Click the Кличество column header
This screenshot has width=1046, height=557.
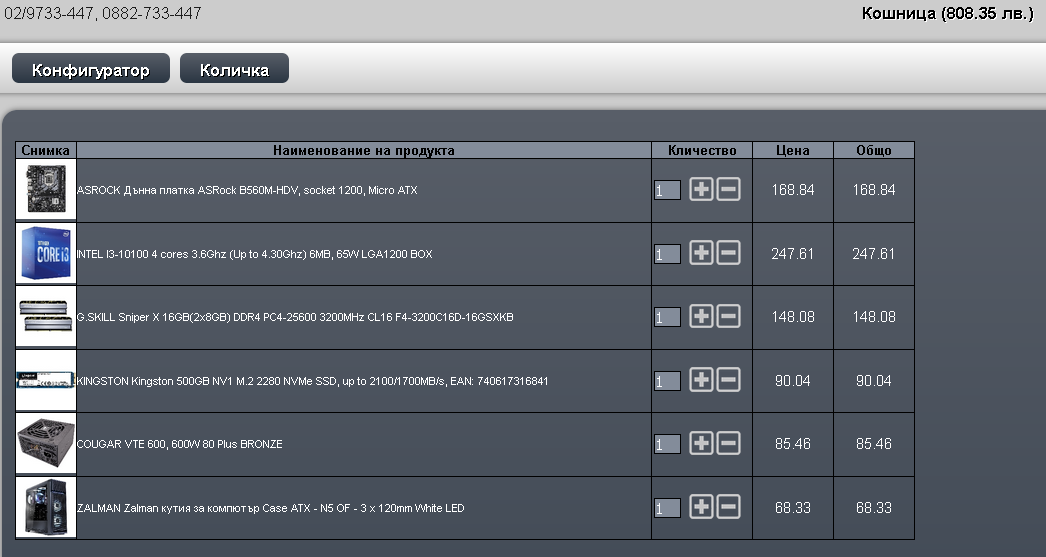(702, 150)
